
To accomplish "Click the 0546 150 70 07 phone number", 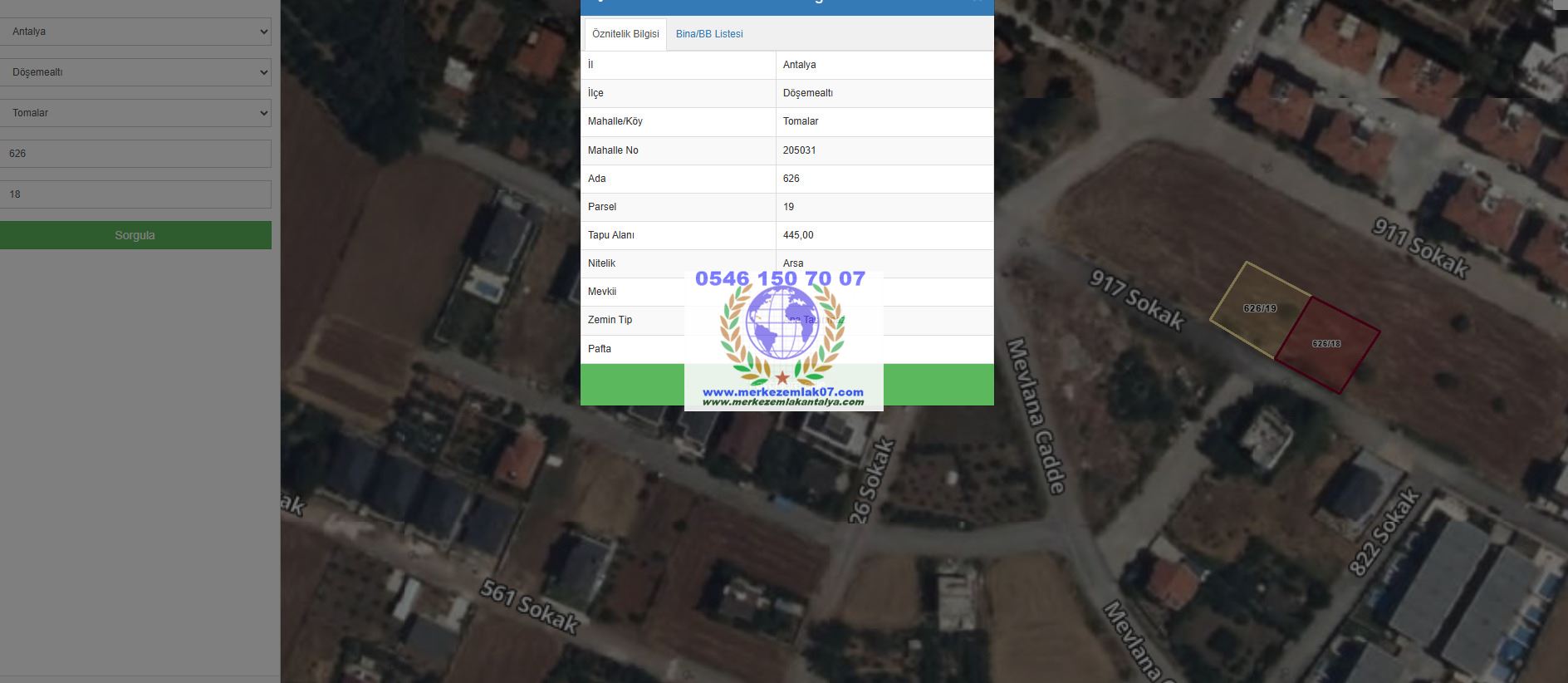I will (780, 278).
